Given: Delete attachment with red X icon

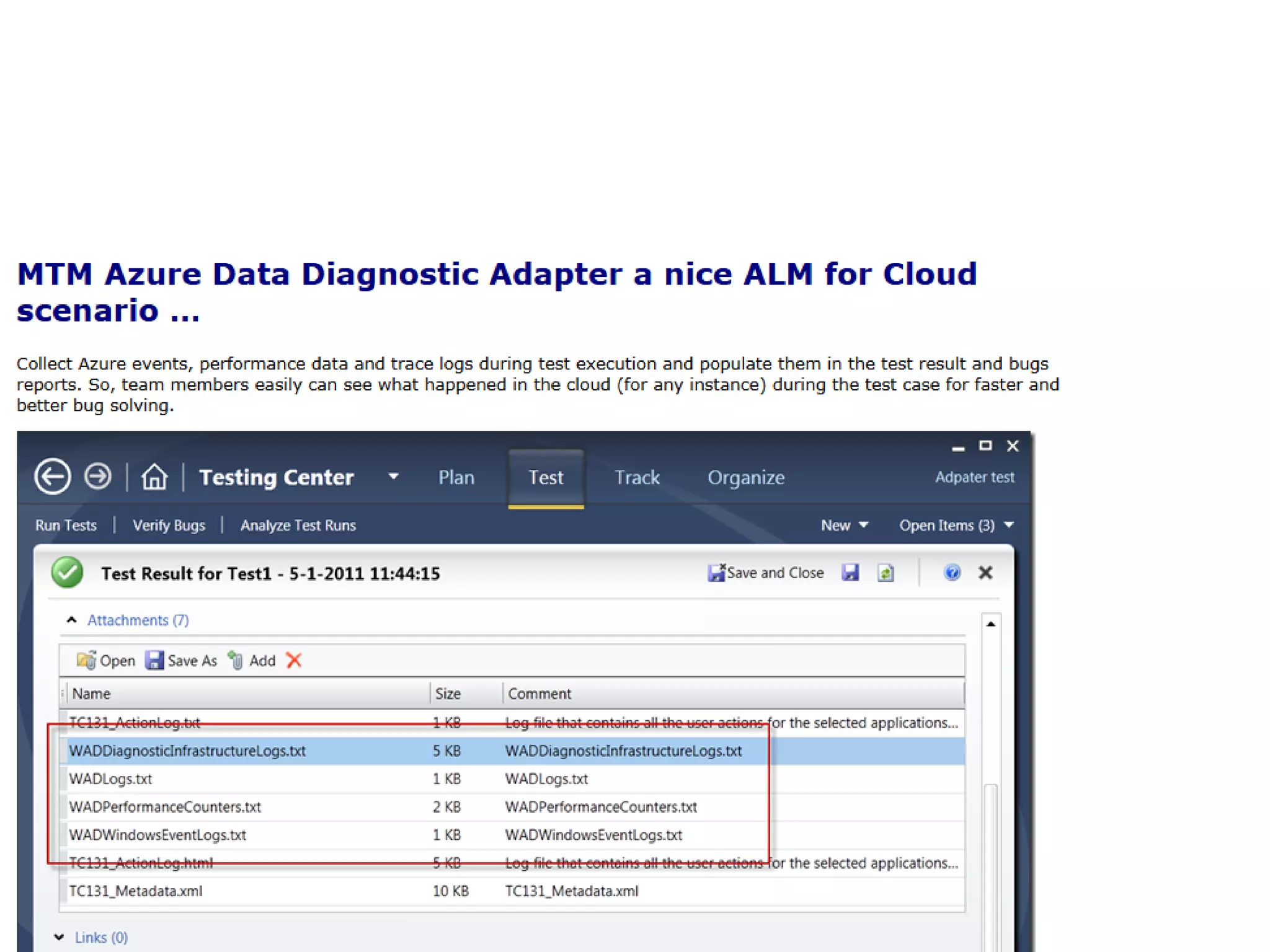Looking at the screenshot, I should tap(294, 661).
